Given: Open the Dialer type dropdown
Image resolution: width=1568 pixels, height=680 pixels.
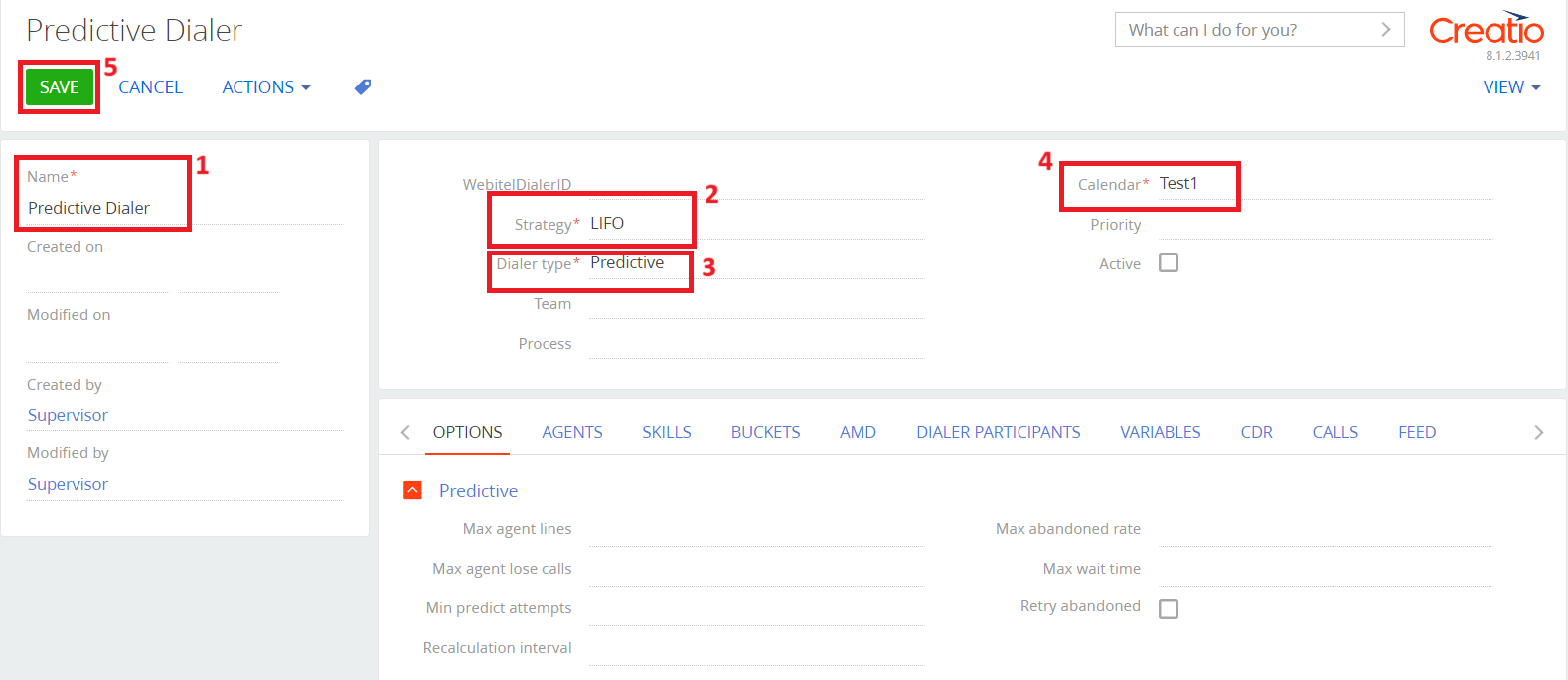Looking at the screenshot, I should pyautogui.click(x=756, y=263).
